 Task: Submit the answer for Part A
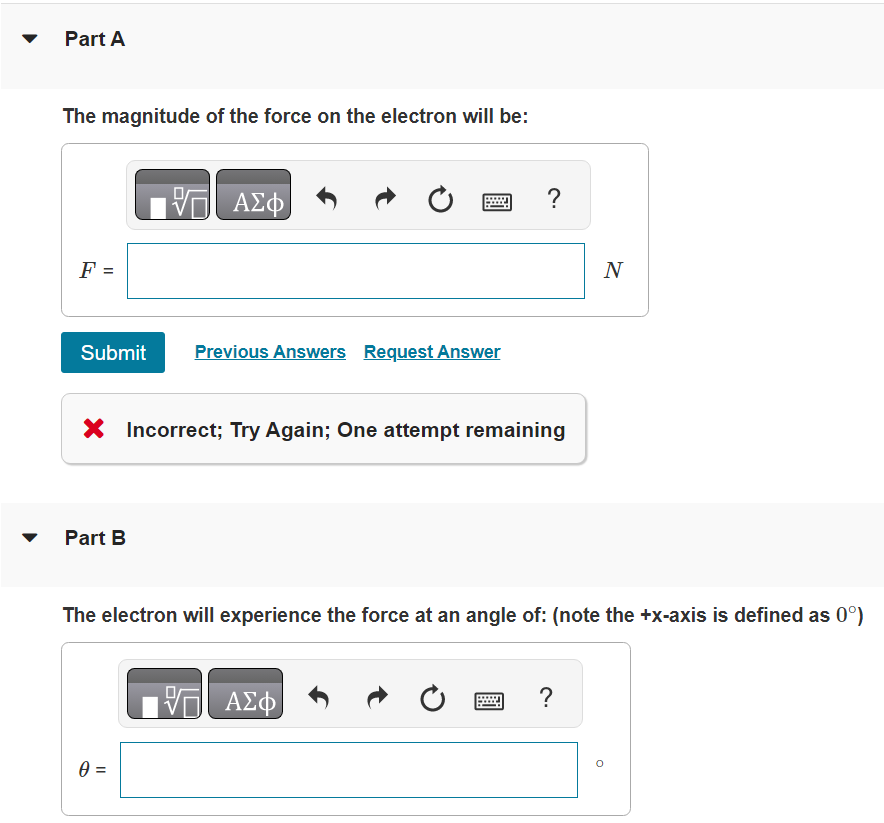112,352
